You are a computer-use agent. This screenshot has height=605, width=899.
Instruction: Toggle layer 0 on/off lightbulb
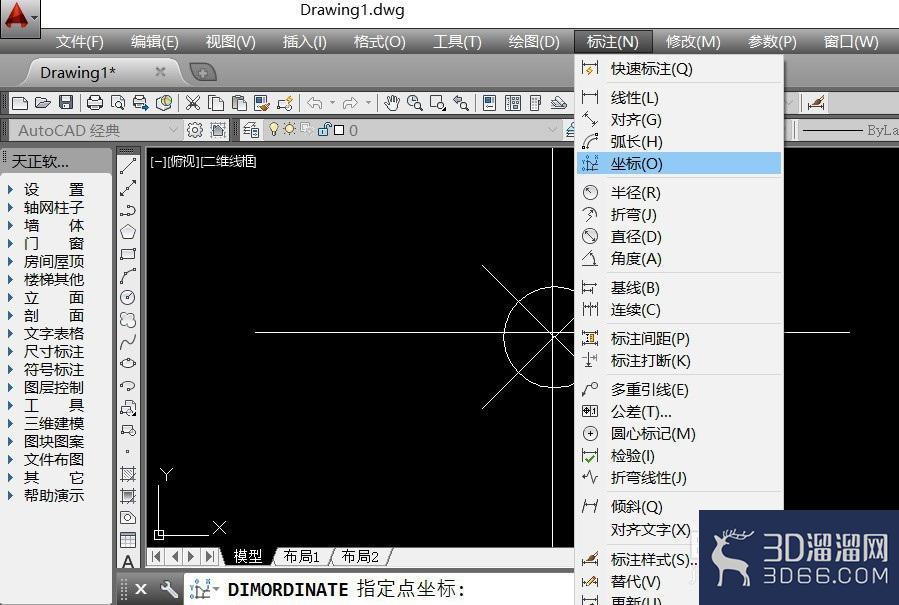click(274, 130)
